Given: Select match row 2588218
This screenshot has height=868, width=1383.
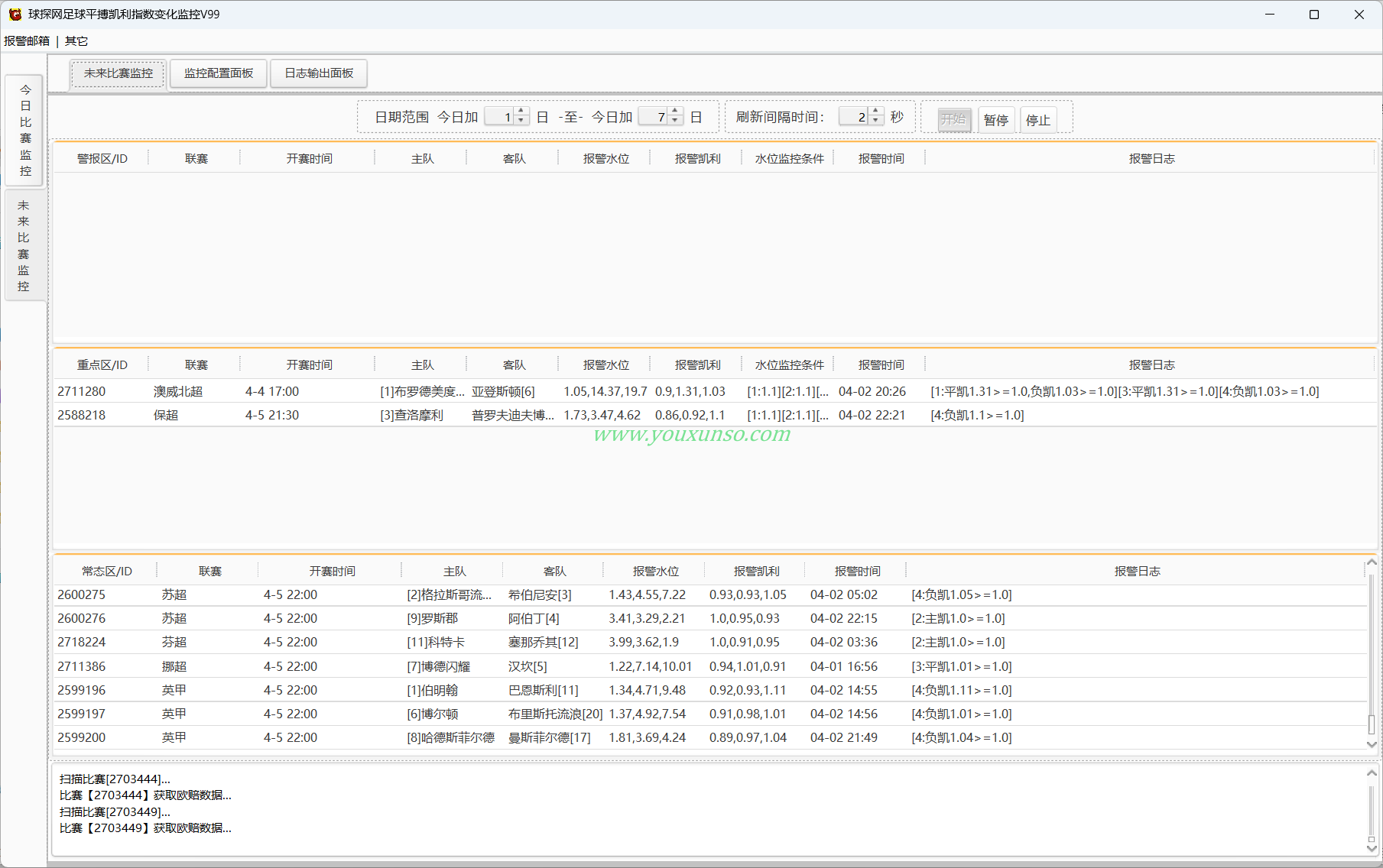Looking at the screenshot, I should tap(715, 415).
